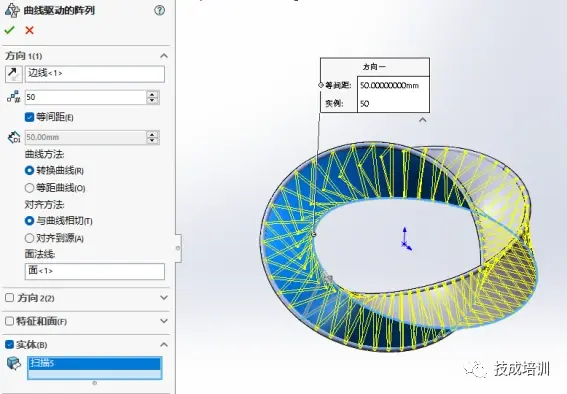Click the coordinate triad in the viewport
Image resolution: width=567 pixels, height=394 pixels.
click(406, 239)
